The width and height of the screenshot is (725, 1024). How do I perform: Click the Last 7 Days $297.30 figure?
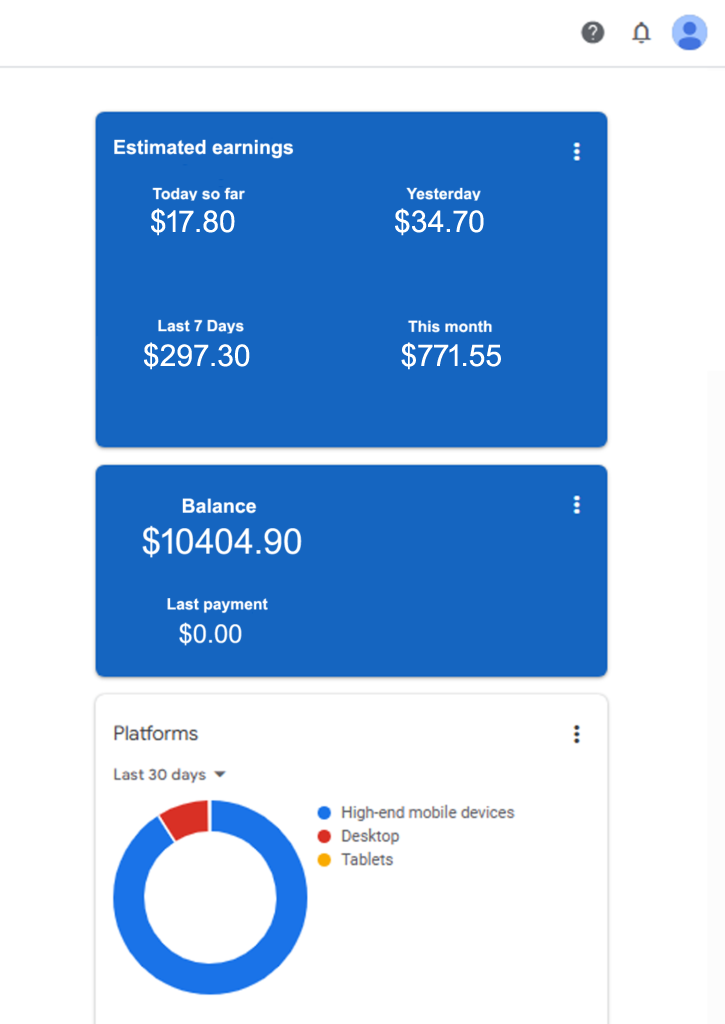click(x=197, y=356)
